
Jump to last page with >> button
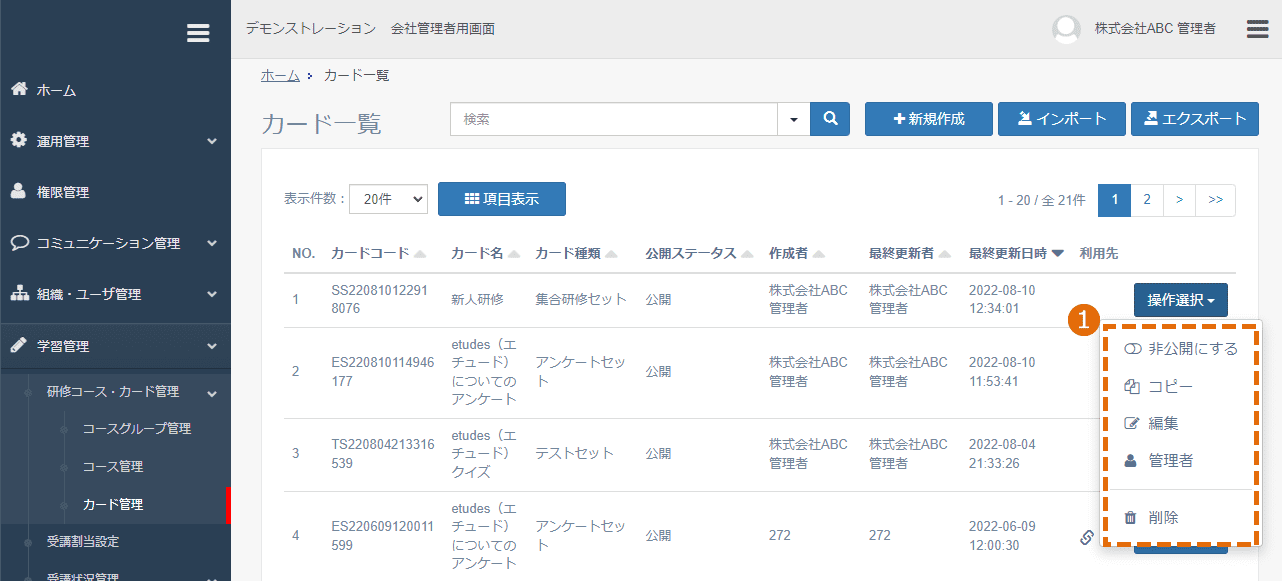click(1215, 200)
